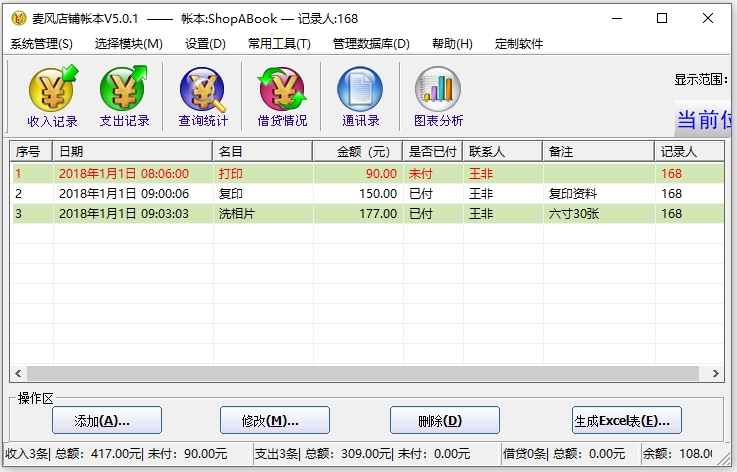The width and height of the screenshot is (737, 472).
Task: Sort by the 金额（元） column header
Action: [358, 151]
